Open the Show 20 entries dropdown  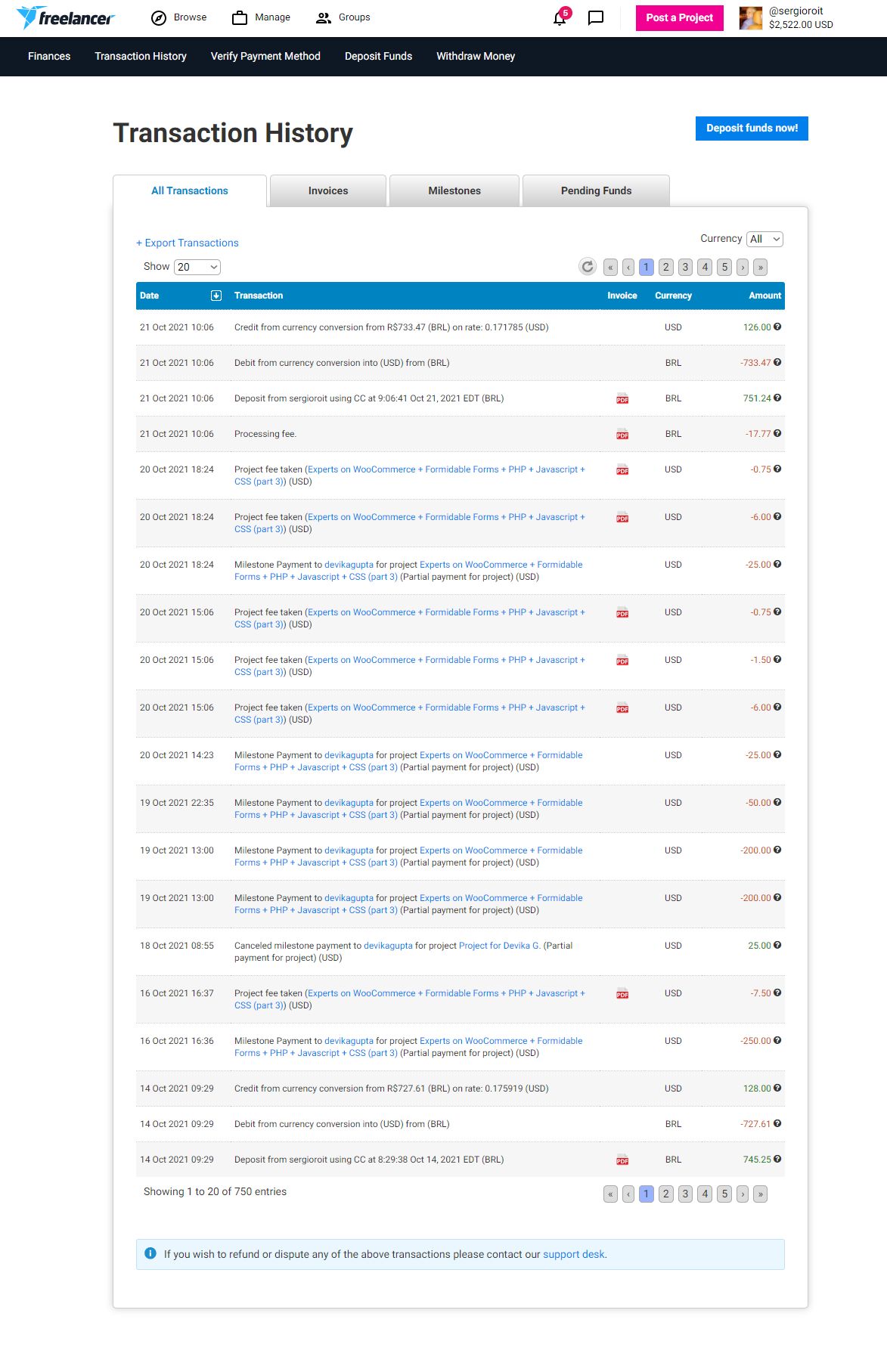[197, 267]
